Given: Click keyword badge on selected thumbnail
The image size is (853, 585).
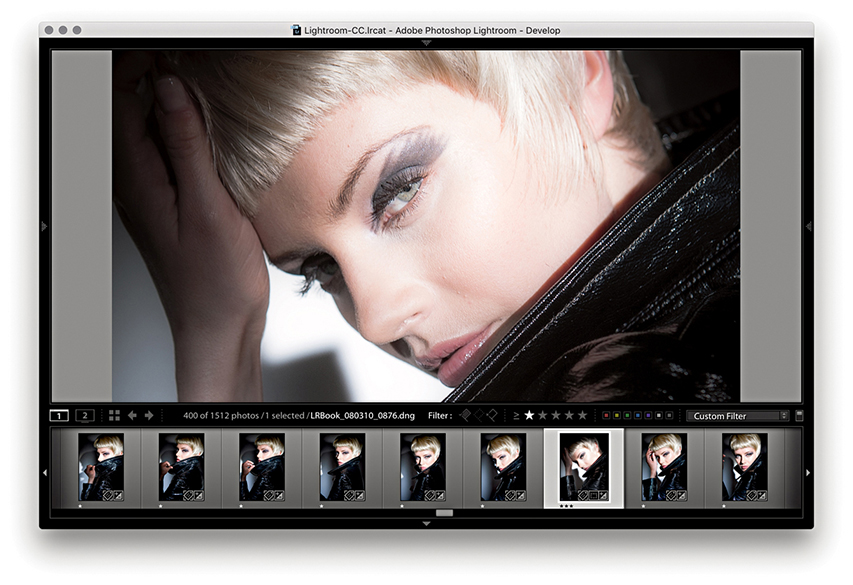Looking at the screenshot, I should point(583,495).
